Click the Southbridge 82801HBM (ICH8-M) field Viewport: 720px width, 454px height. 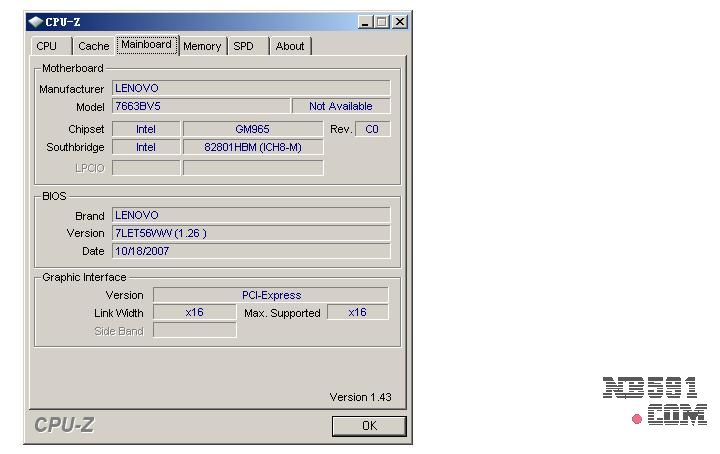[x=252, y=147]
